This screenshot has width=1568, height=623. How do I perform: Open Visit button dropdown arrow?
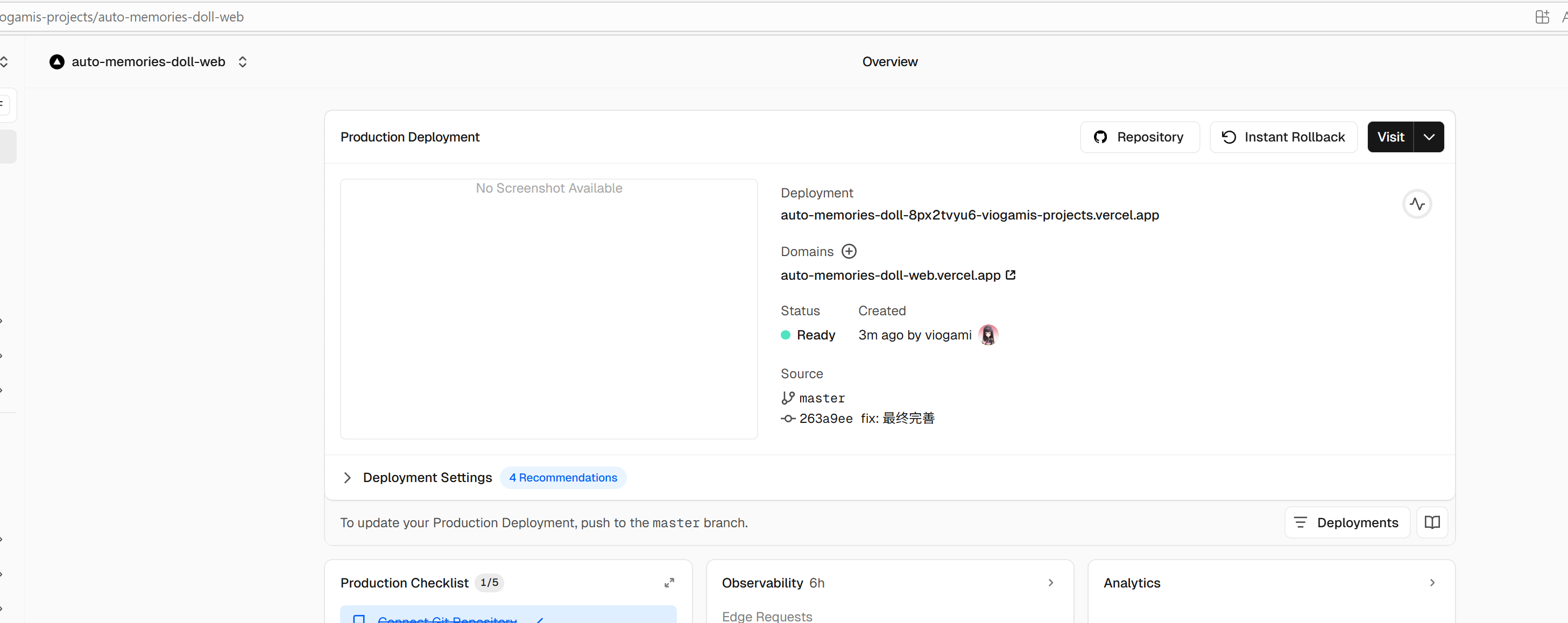point(1429,138)
